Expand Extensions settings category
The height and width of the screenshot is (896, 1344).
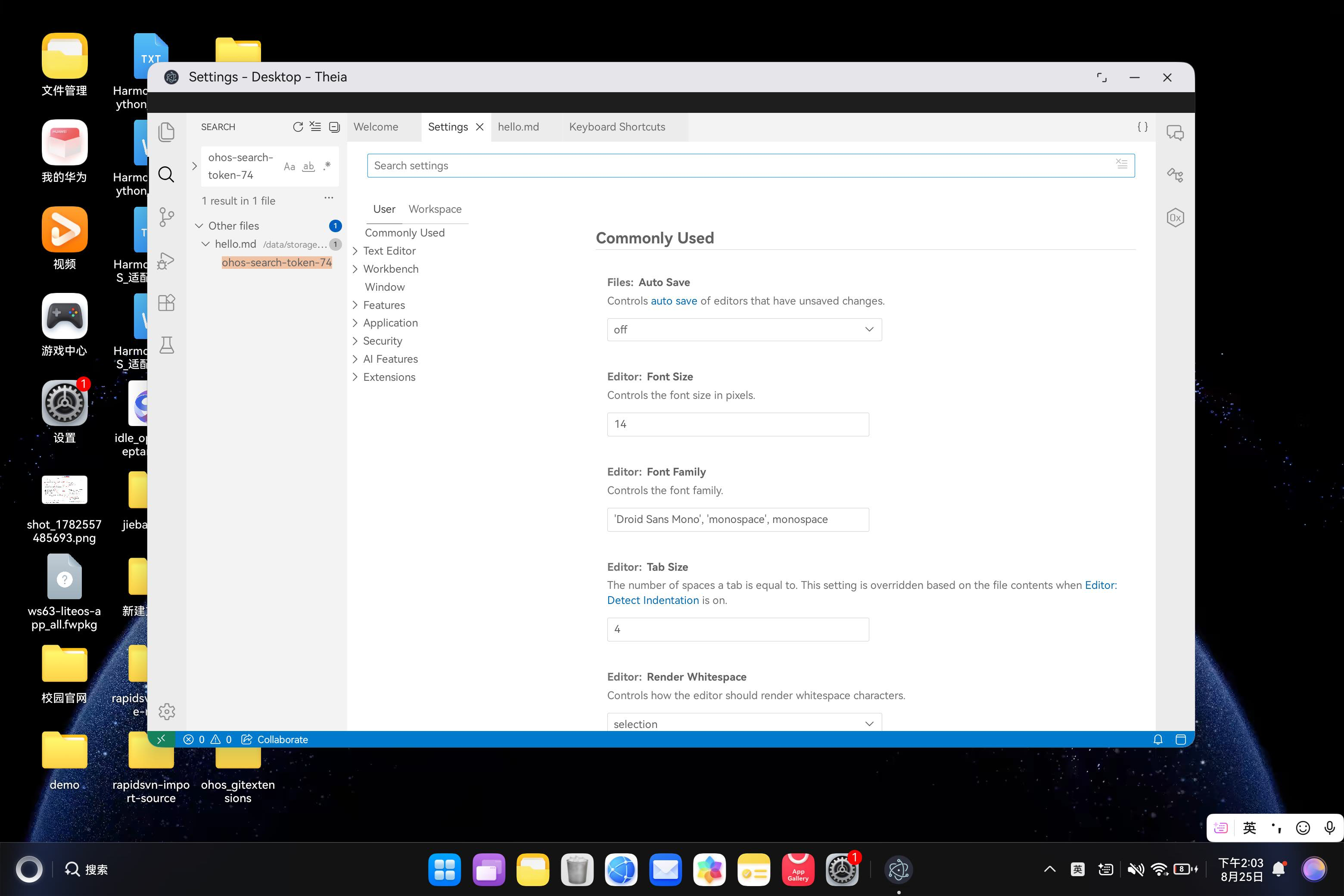point(355,377)
